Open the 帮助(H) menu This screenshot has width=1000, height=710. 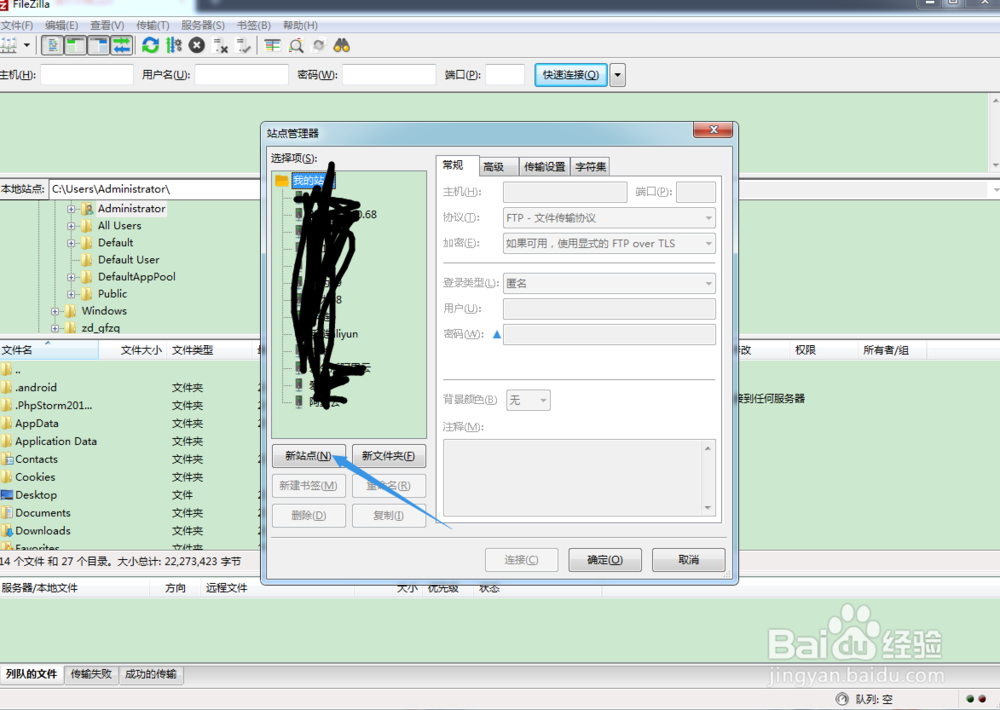click(300, 26)
